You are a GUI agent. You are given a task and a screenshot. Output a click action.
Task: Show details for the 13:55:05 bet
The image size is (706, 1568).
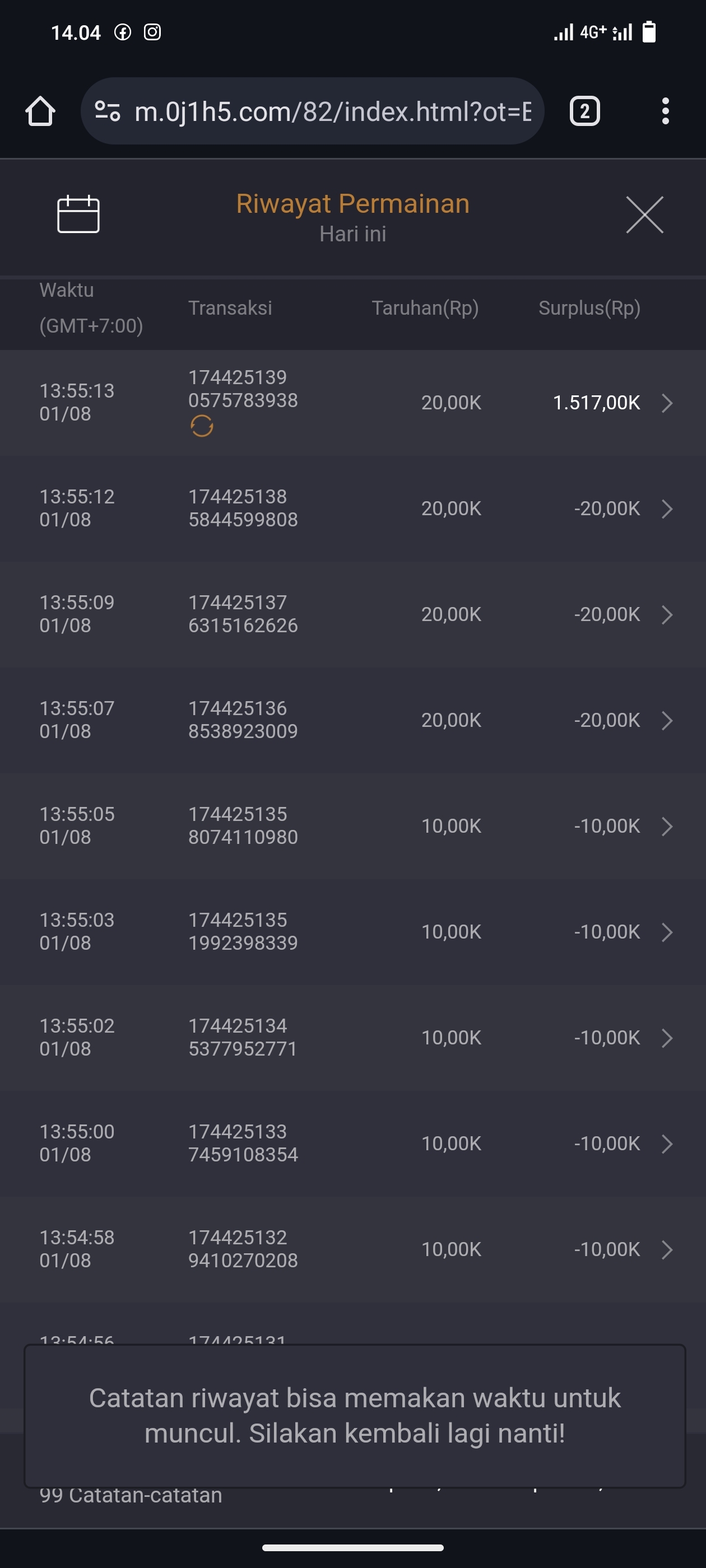coord(667,827)
